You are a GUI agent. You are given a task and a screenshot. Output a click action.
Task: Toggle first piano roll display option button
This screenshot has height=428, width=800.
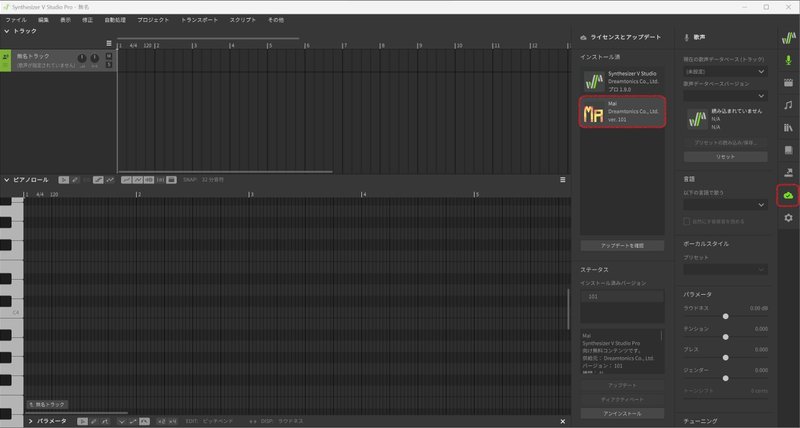click(126, 180)
